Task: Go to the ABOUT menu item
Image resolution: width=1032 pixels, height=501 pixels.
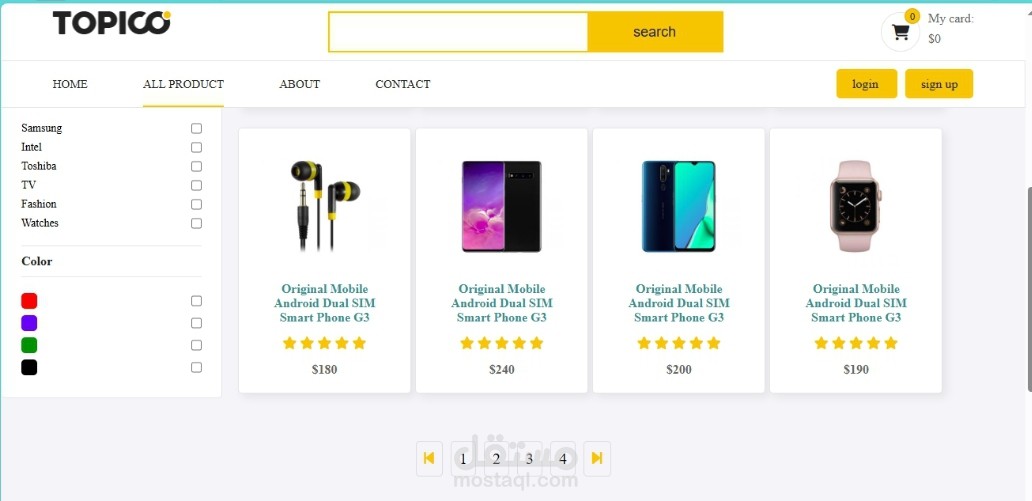Action: [x=299, y=84]
